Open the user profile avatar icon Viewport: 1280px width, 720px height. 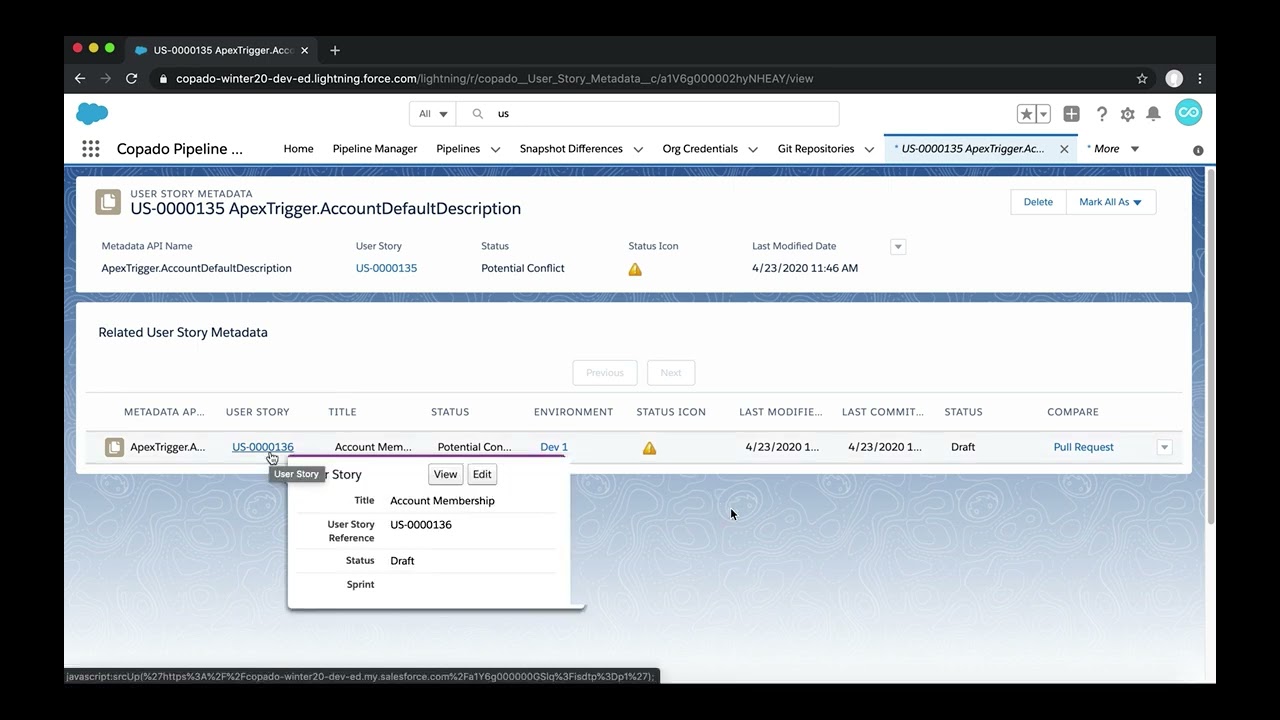[1188, 113]
